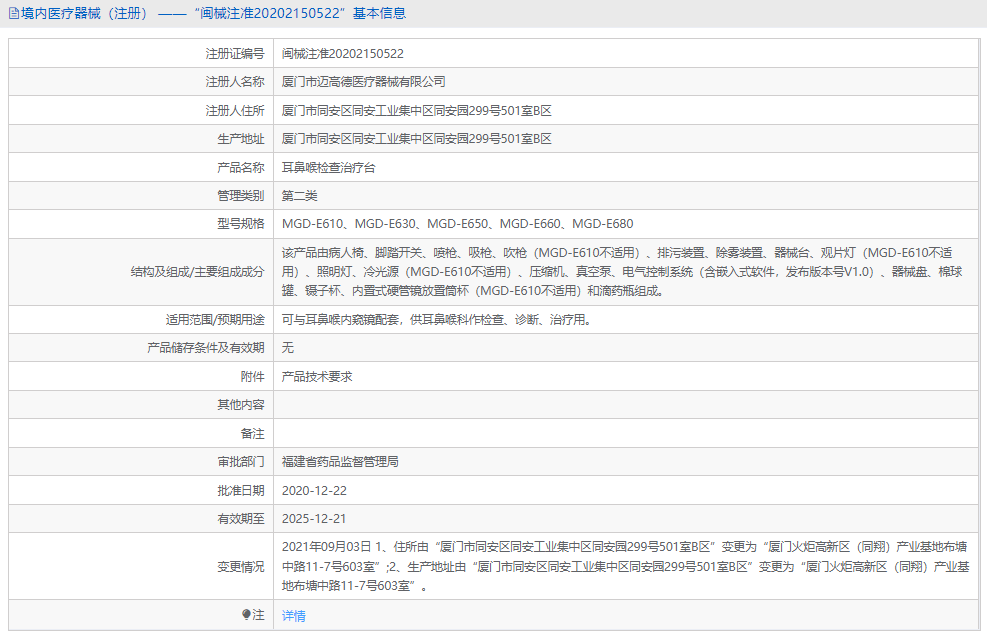Click attachment value 产品技术要求
Screen dimensions: 987x638
tap(317, 376)
